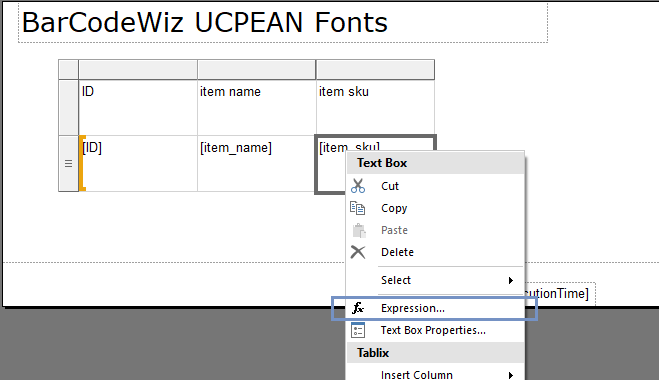
Task: Click the tablix corner handle
Action: pos(69,69)
